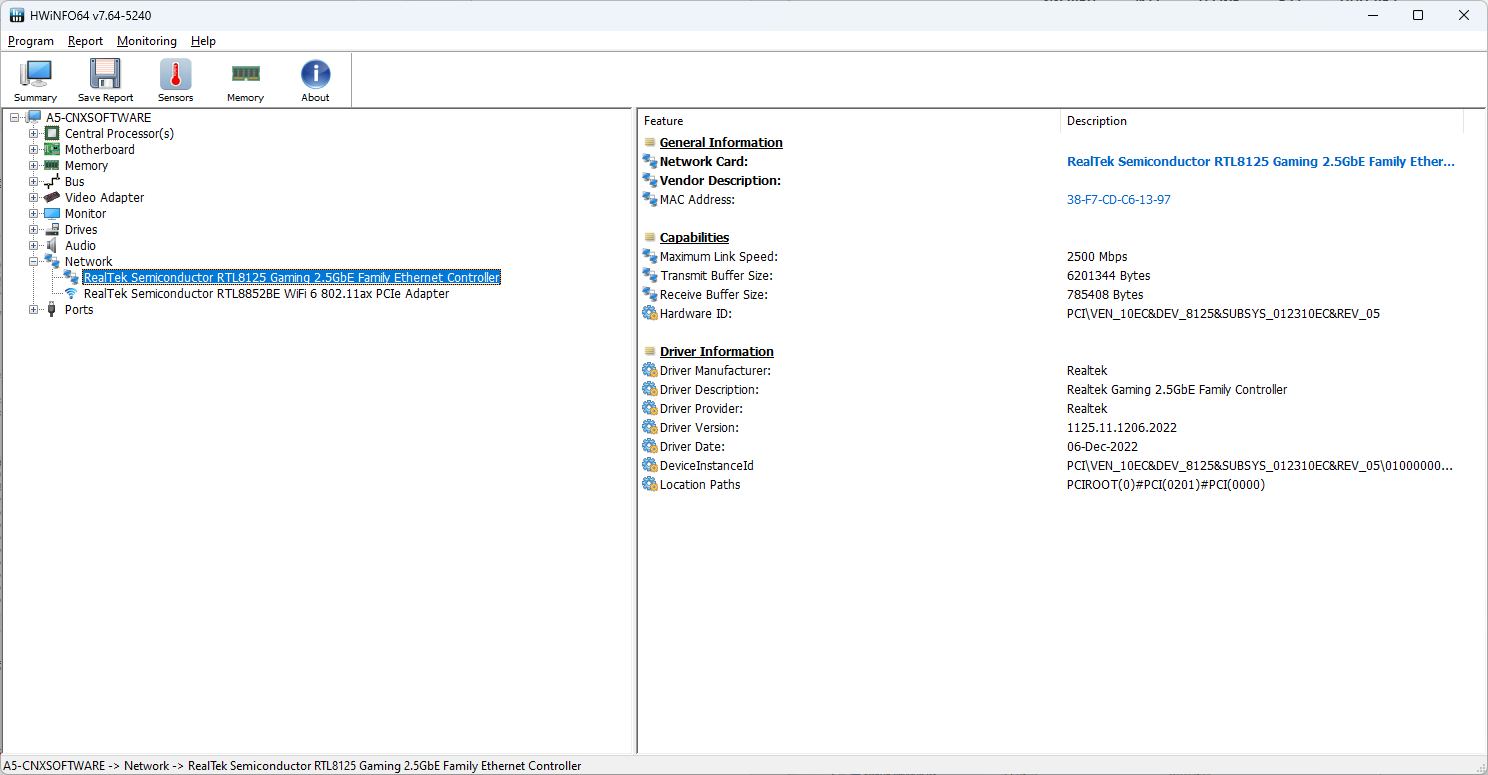This screenshot has height=775, width=1488.
Task: Click the HWiNFO64 title bar app icon
Action: click(17, 15)
